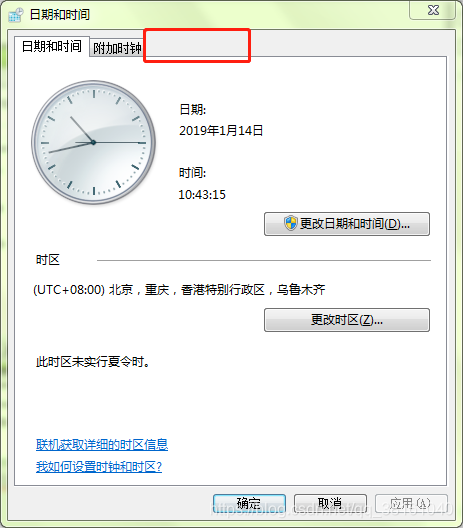Click the shield icon on change date button
The width and height of the screenshot is (463, 528).
pyautogui.click(x=290, y=223)
